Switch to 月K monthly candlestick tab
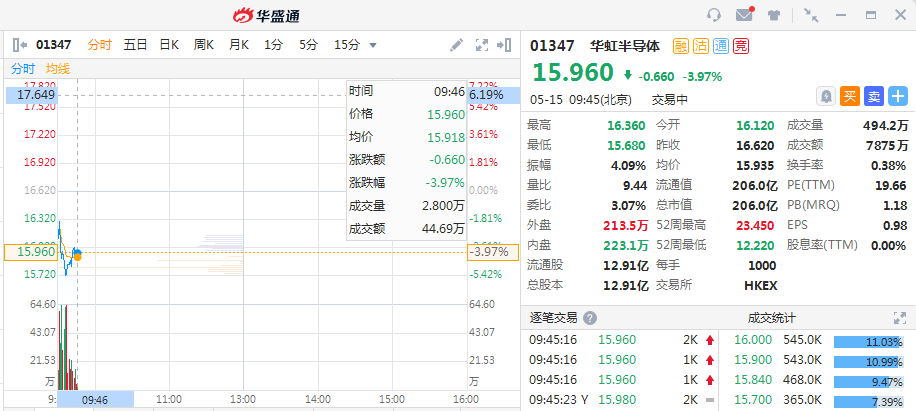Screen dimensions: 916x411 [238, 45]
